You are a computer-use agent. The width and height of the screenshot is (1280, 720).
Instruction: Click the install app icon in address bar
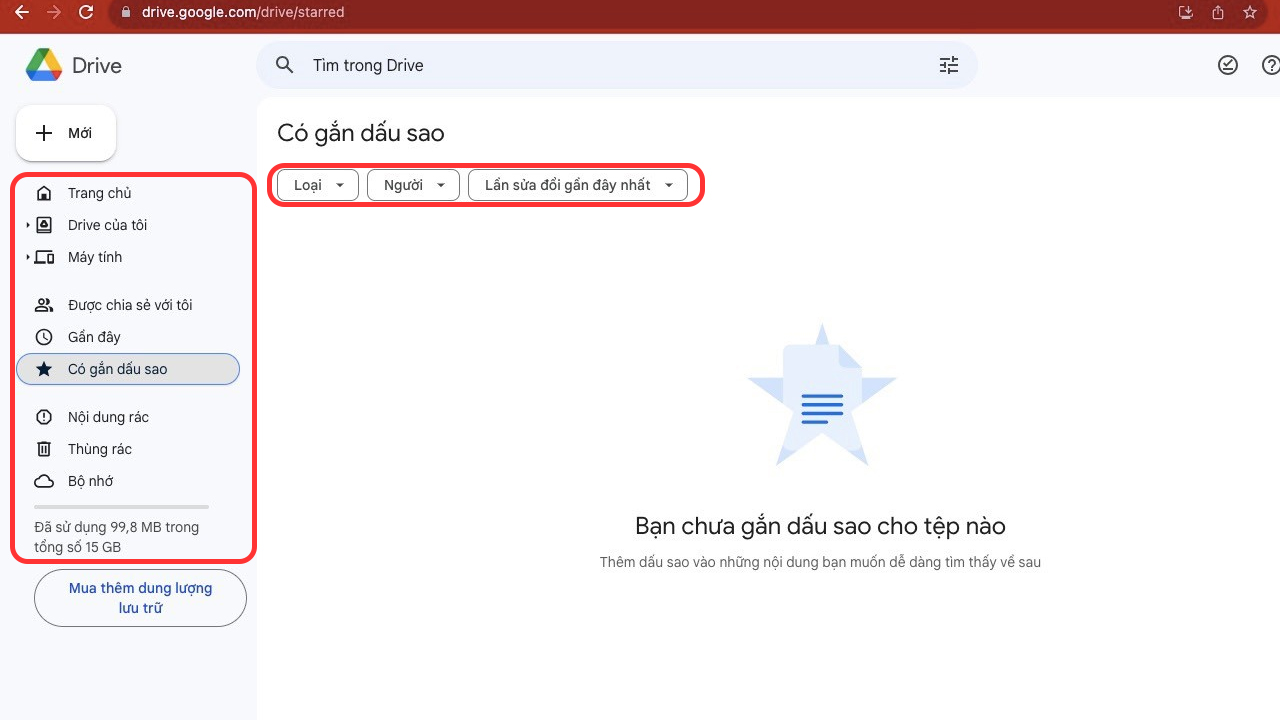tap(1186, 12)
